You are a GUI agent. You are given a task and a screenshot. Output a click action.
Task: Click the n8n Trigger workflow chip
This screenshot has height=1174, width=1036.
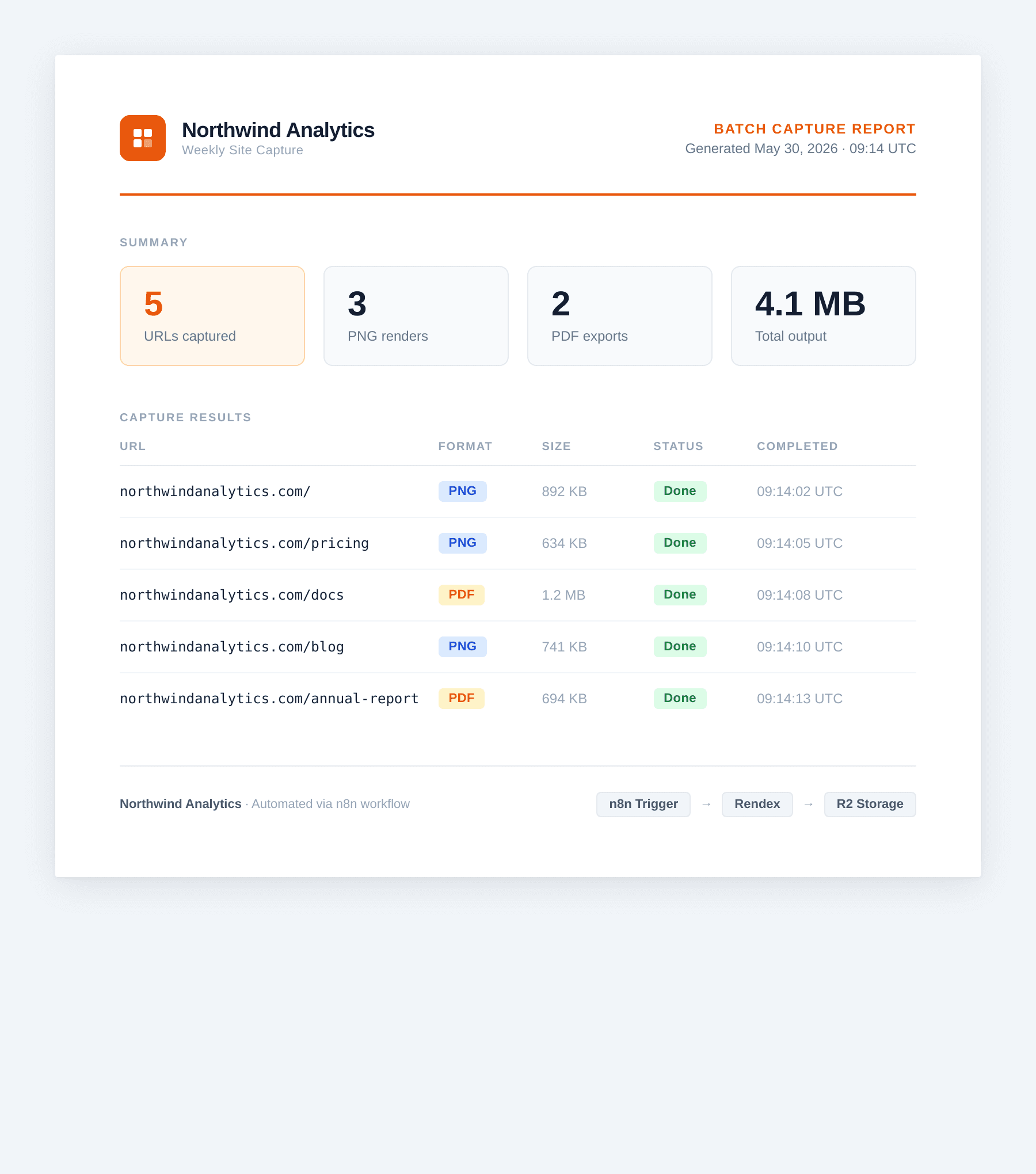(x=643, y=805)
